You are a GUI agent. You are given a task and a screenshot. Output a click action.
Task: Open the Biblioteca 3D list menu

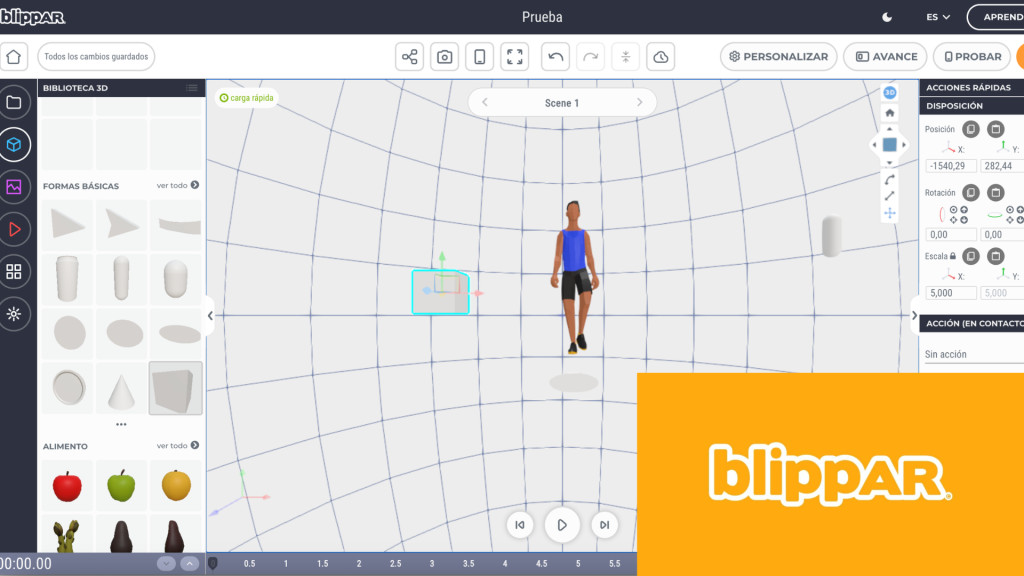point(194,87)
